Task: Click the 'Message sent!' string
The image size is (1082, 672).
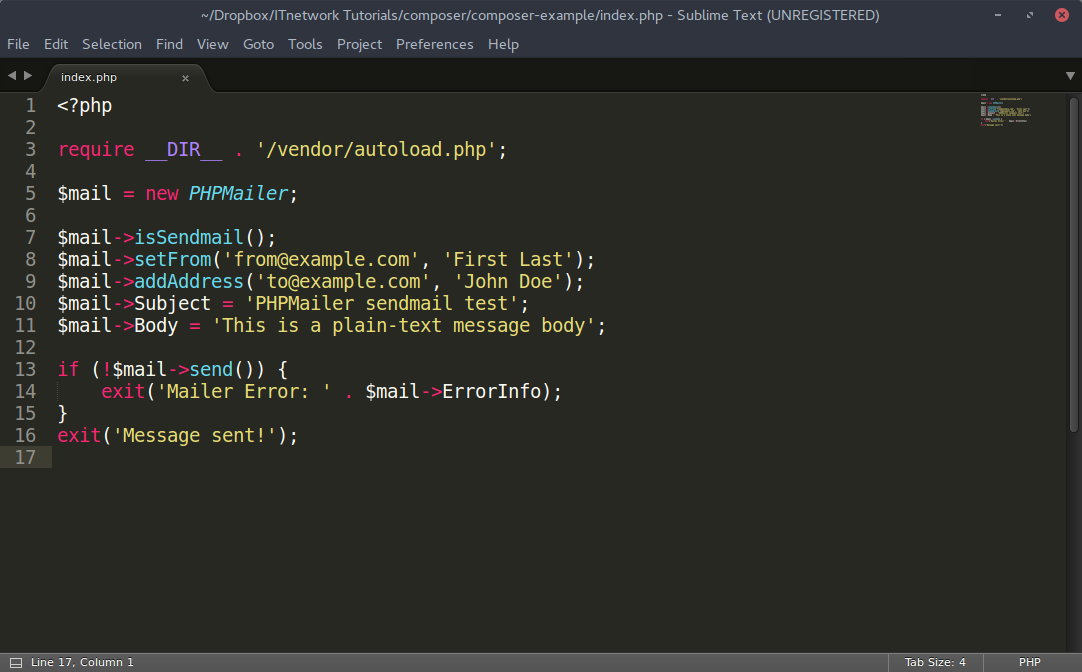Action: tap(195, 436)
